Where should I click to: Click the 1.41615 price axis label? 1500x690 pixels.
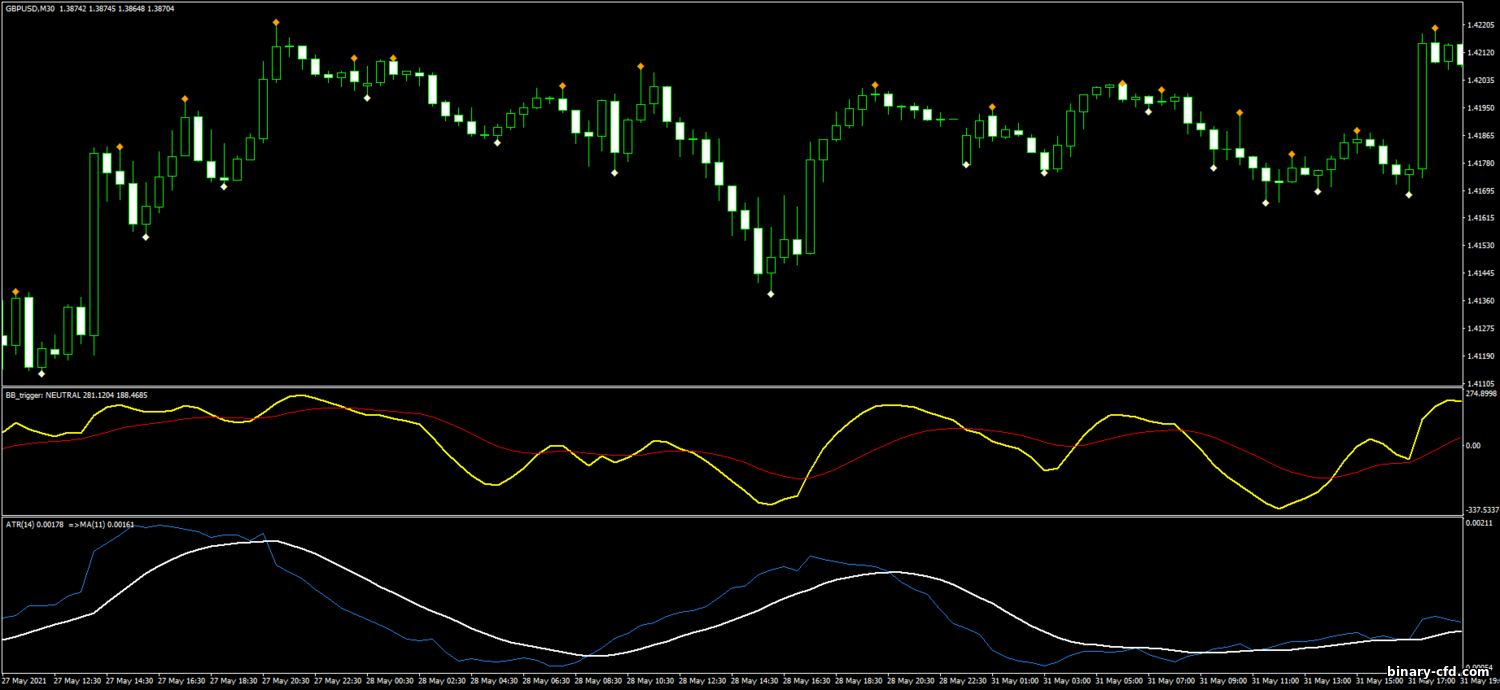[x=1482, y=218]
